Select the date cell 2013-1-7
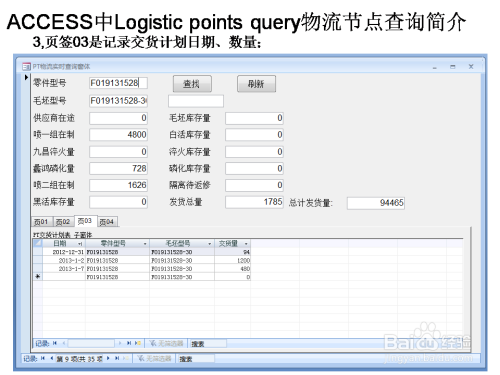Viewport: 500px width, 375px height. click(64, 269)
